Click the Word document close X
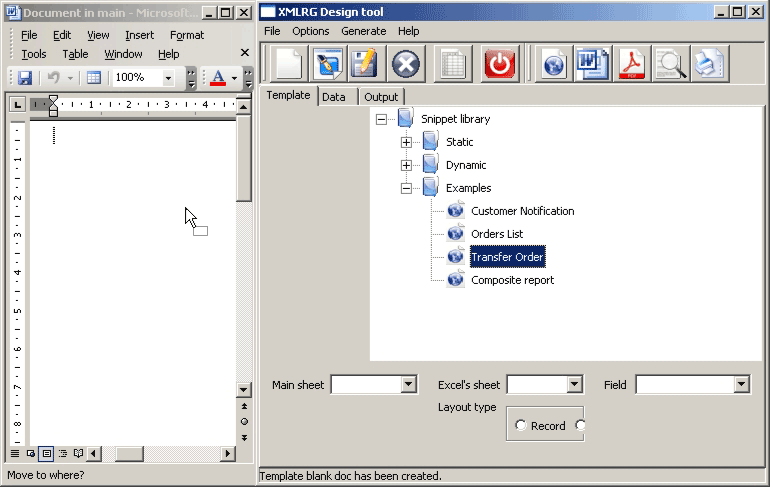Viewport: 770px width, 487px height. click(x=245, y=53)
